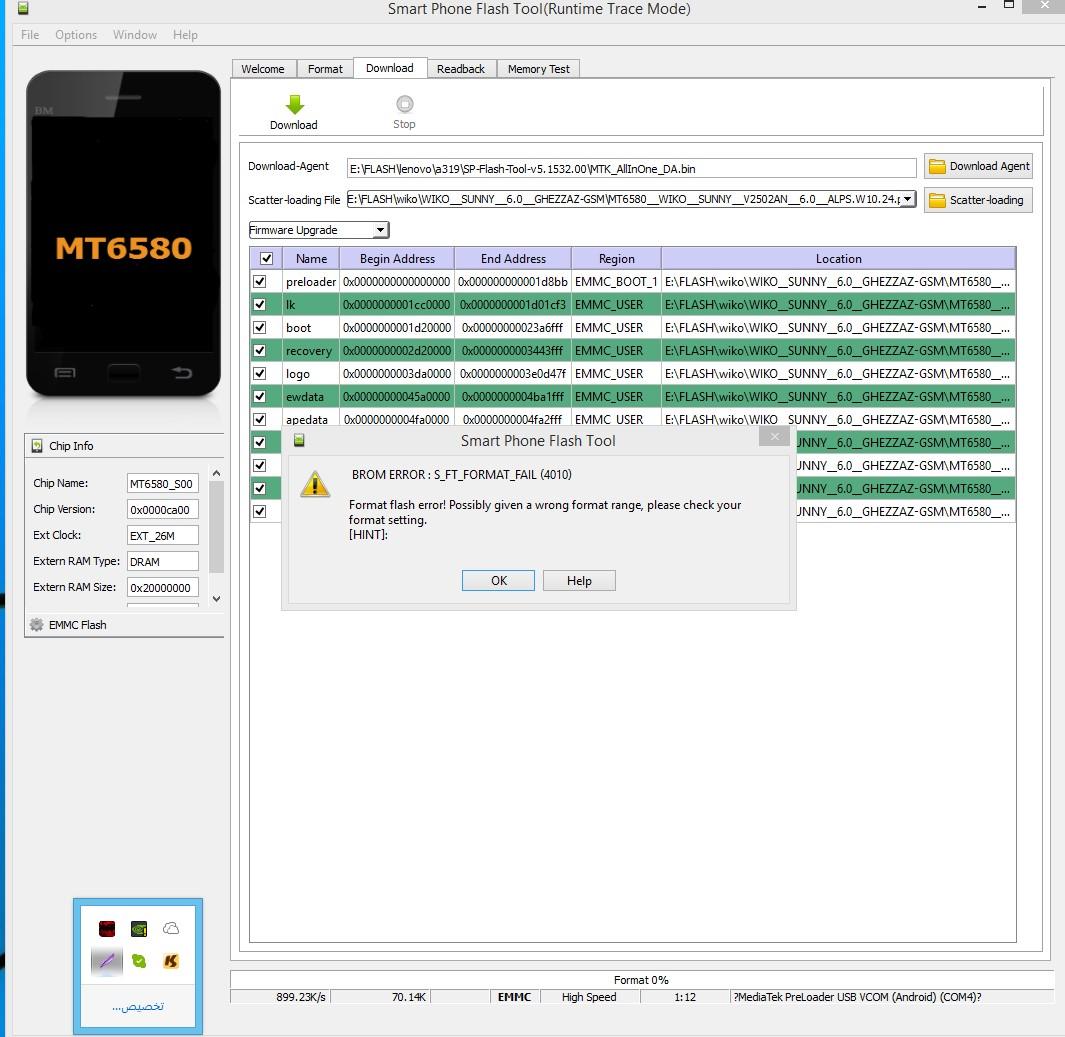Click the Chip Info panel icon
Screen dimensions: 1065x1037
37,445
